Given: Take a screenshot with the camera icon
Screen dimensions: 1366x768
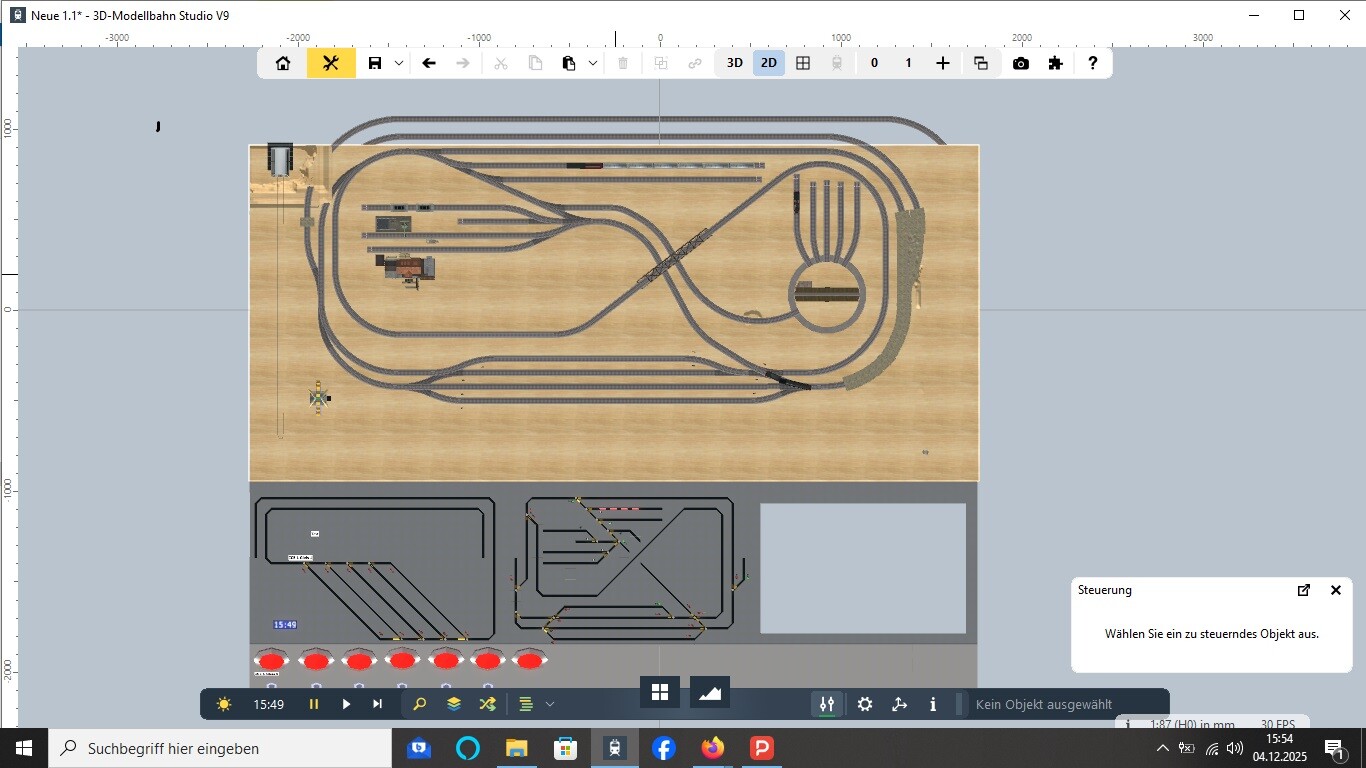Looking at the screenshot, I should [x=1020, y=63].
